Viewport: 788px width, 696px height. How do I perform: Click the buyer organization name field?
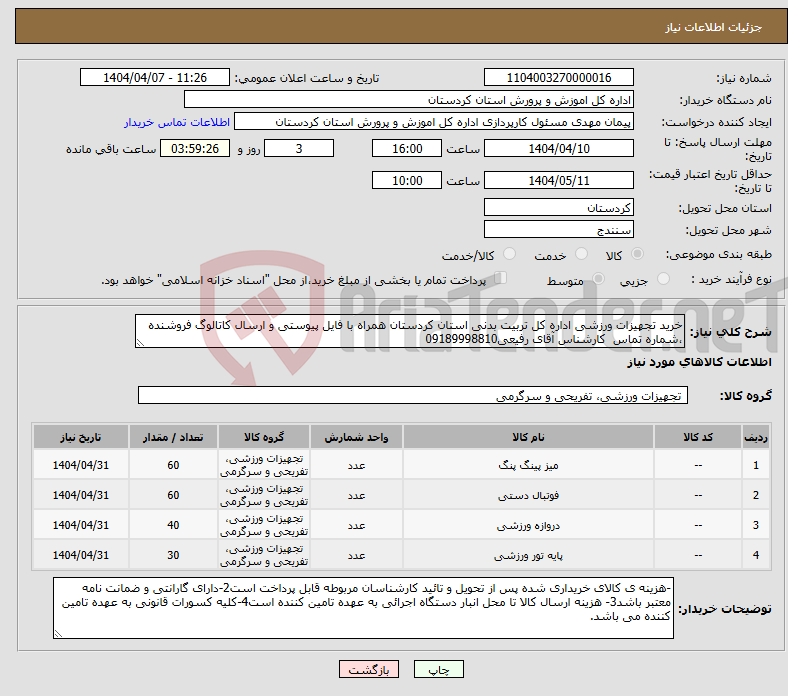pos(409,100)
